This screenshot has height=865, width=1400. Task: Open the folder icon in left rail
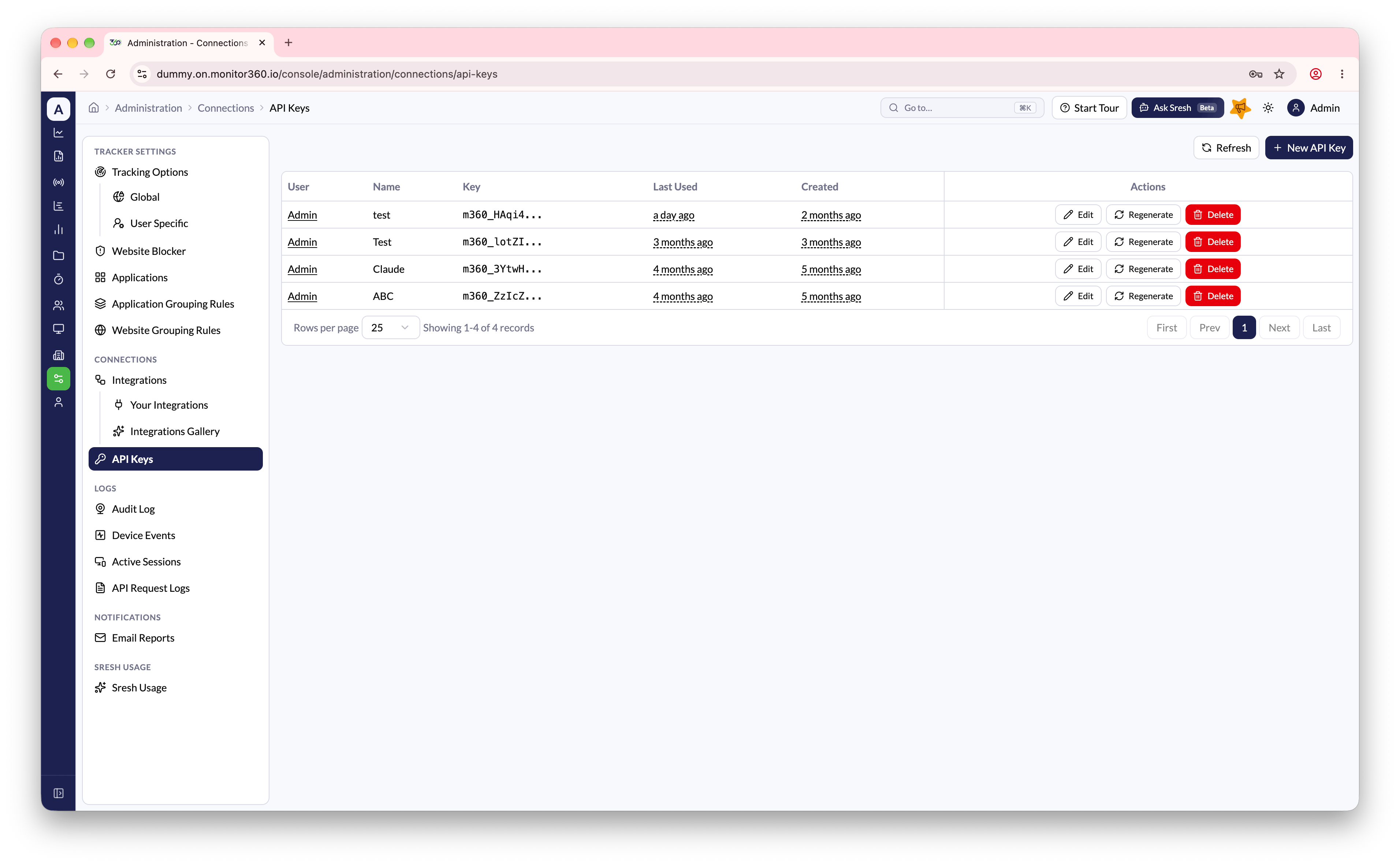pos(58,256)
